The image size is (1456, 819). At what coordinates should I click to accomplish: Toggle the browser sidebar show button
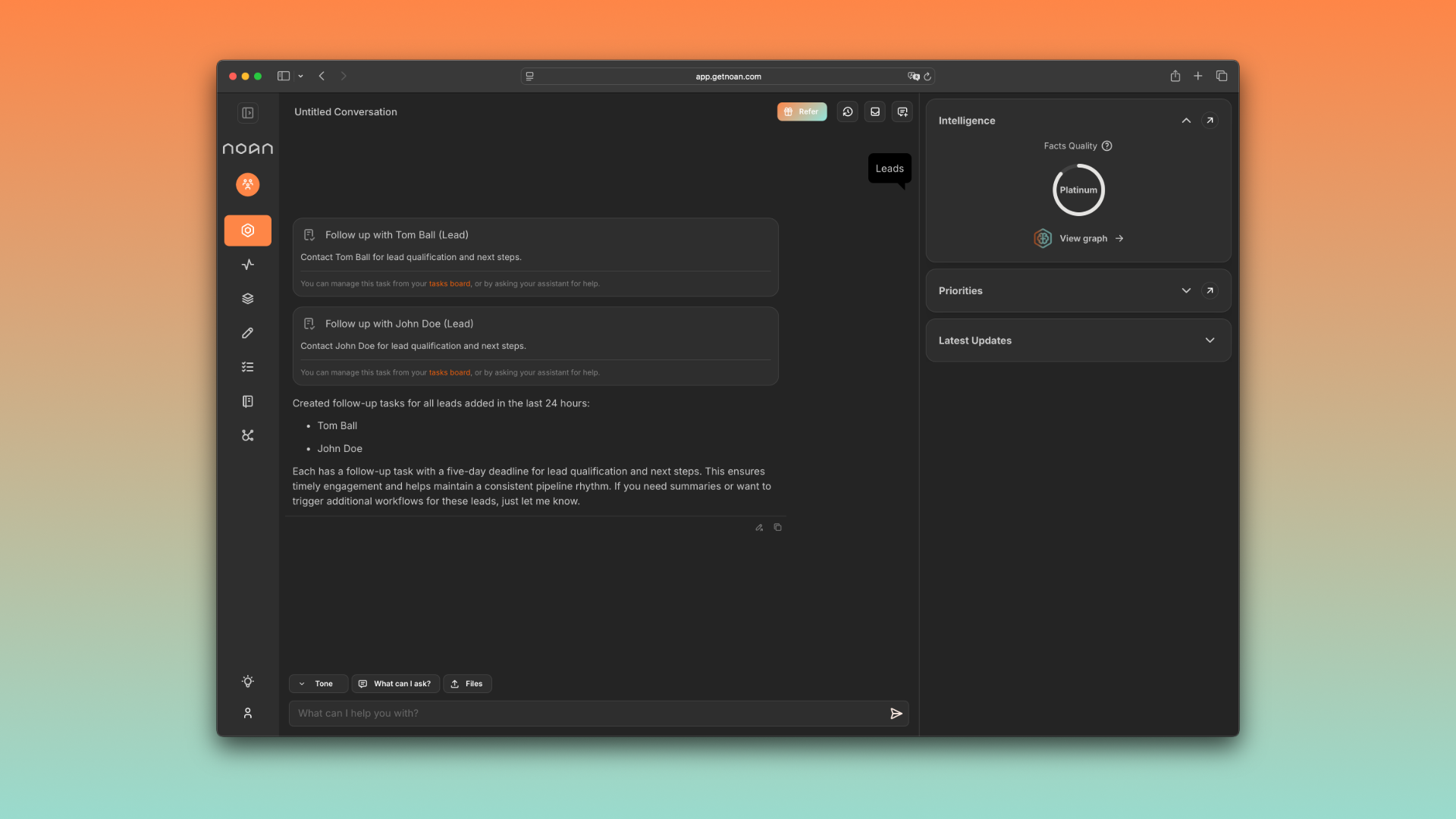[284, 76]
